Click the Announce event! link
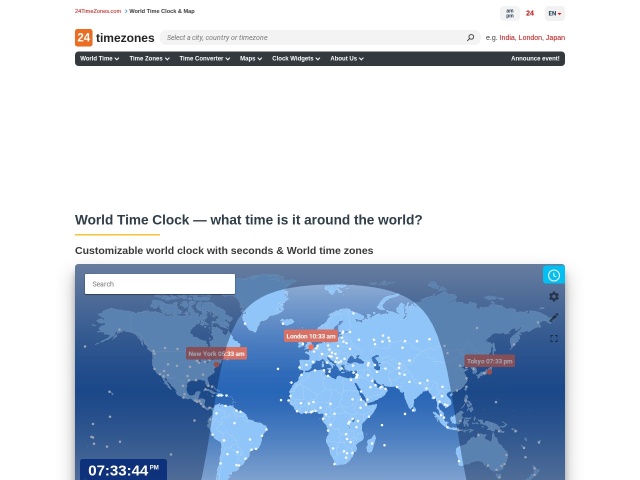Screen dimensions: 640x480 [x=535, y=58]
